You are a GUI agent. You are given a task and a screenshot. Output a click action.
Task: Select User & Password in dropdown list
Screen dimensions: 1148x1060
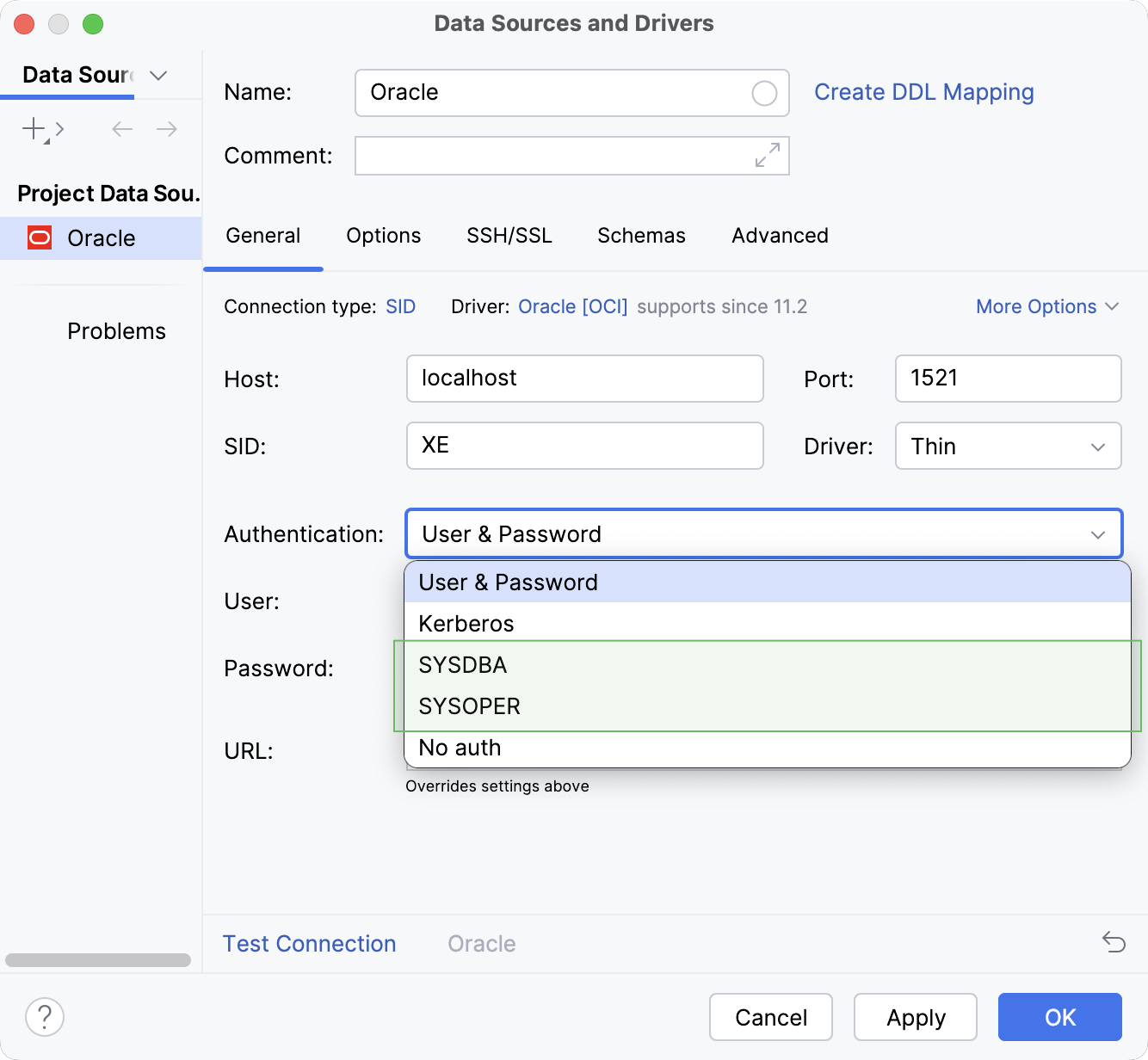tap(767, 582)
